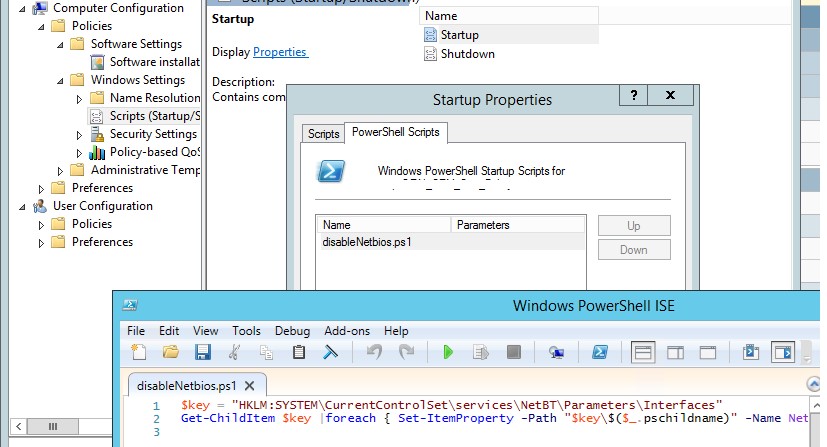
Task: Open the Display Properties link
Action: [280, 52]
